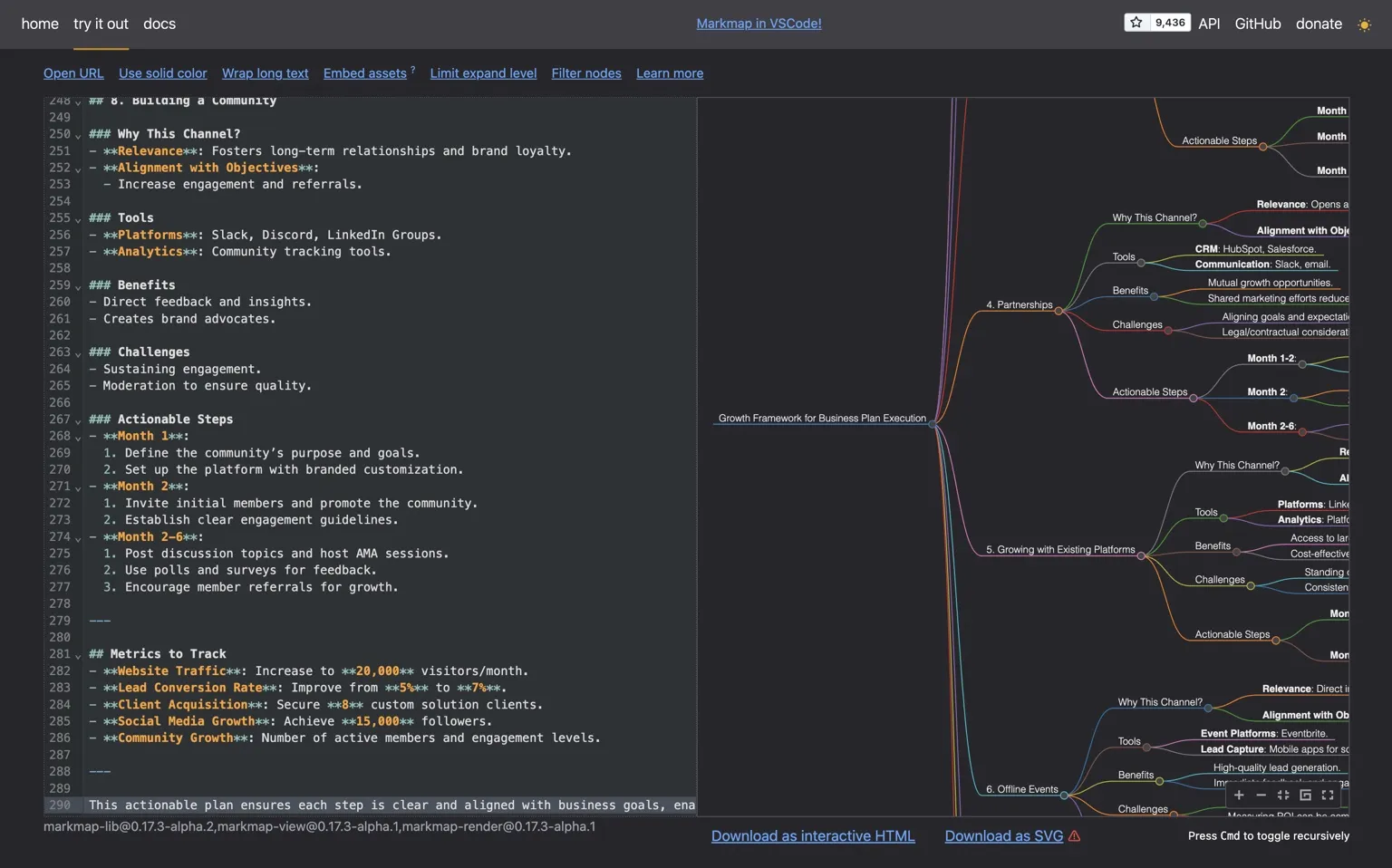Screen dimensions: 1392x868
Task: Switch color theme using the sun icon
Action: coord(1364,24)
